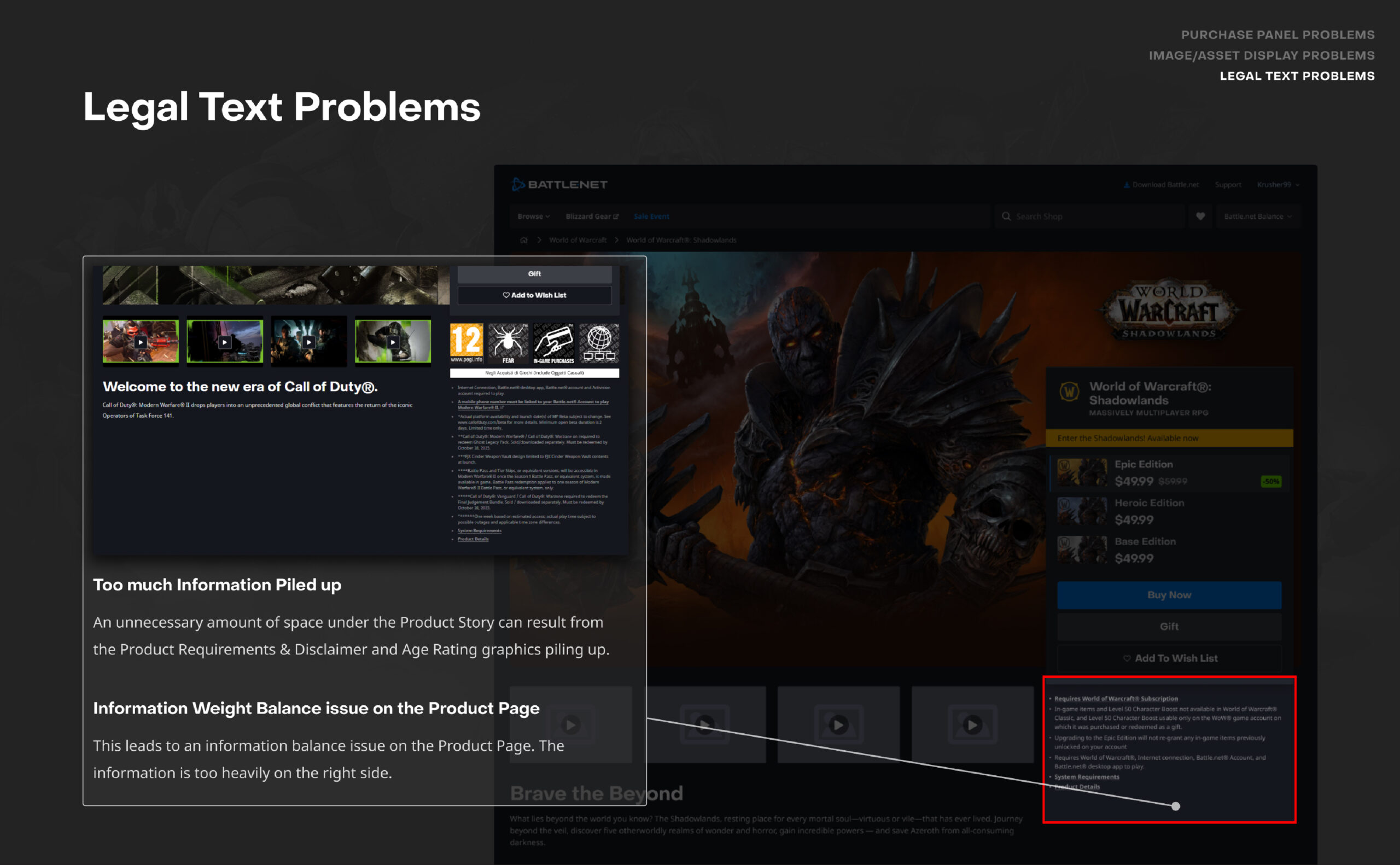Open Product Details link in Call of Duty panel
The height and width of the screenshot is (865, 1400).
(472, 539)
